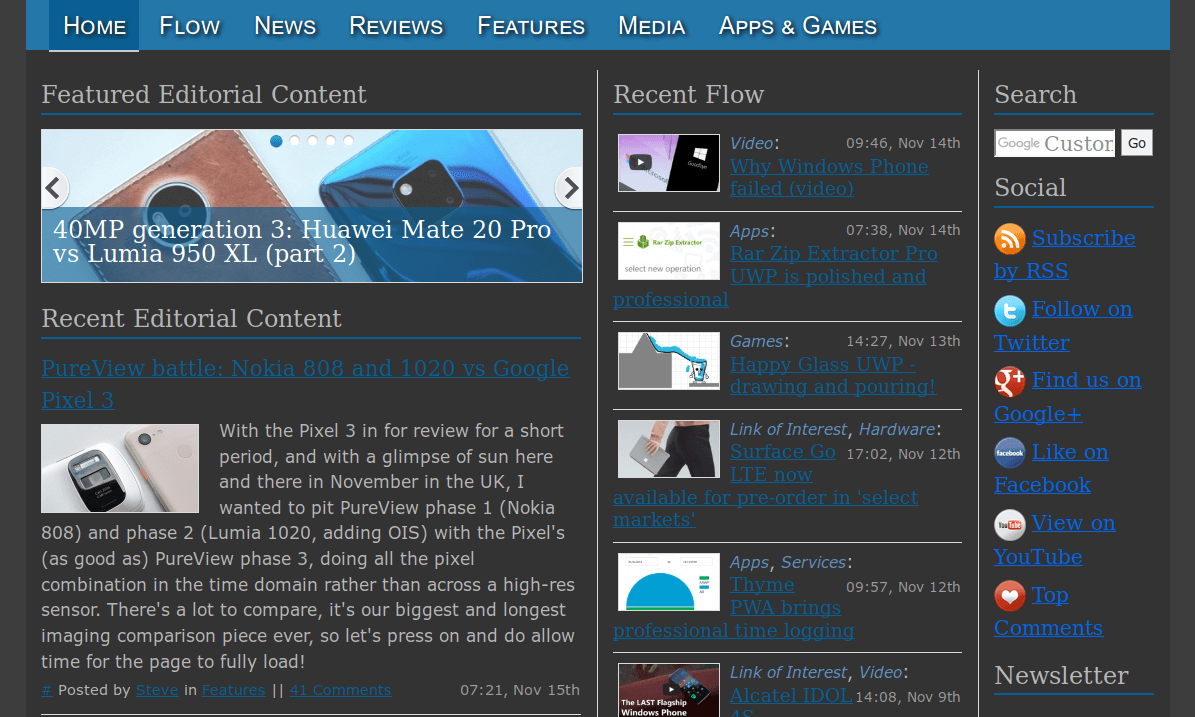The image size is (1195, 717).
Task: Click the RSS feed orange icon
Action: [1010, 238]
